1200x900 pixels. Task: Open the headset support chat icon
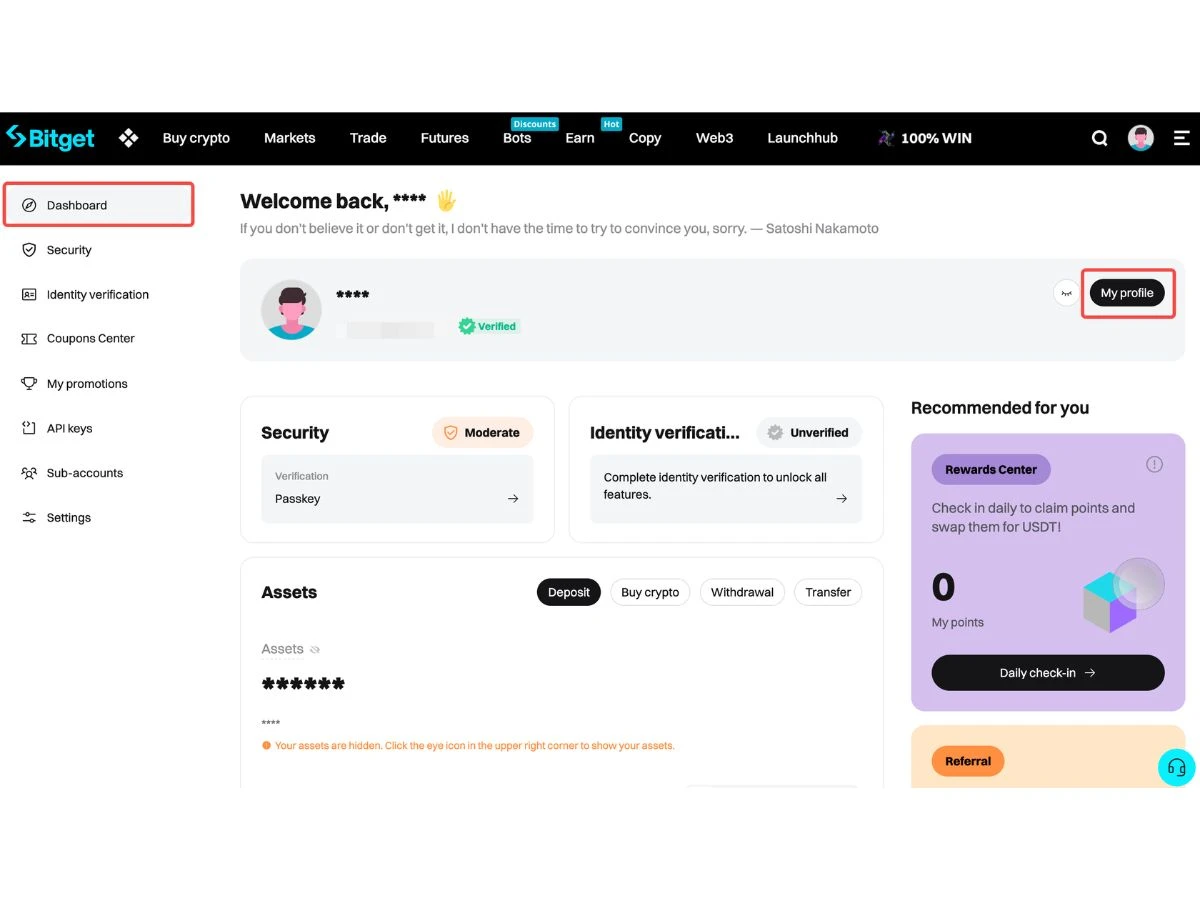pyautogui.click(x=1177, y=767)
